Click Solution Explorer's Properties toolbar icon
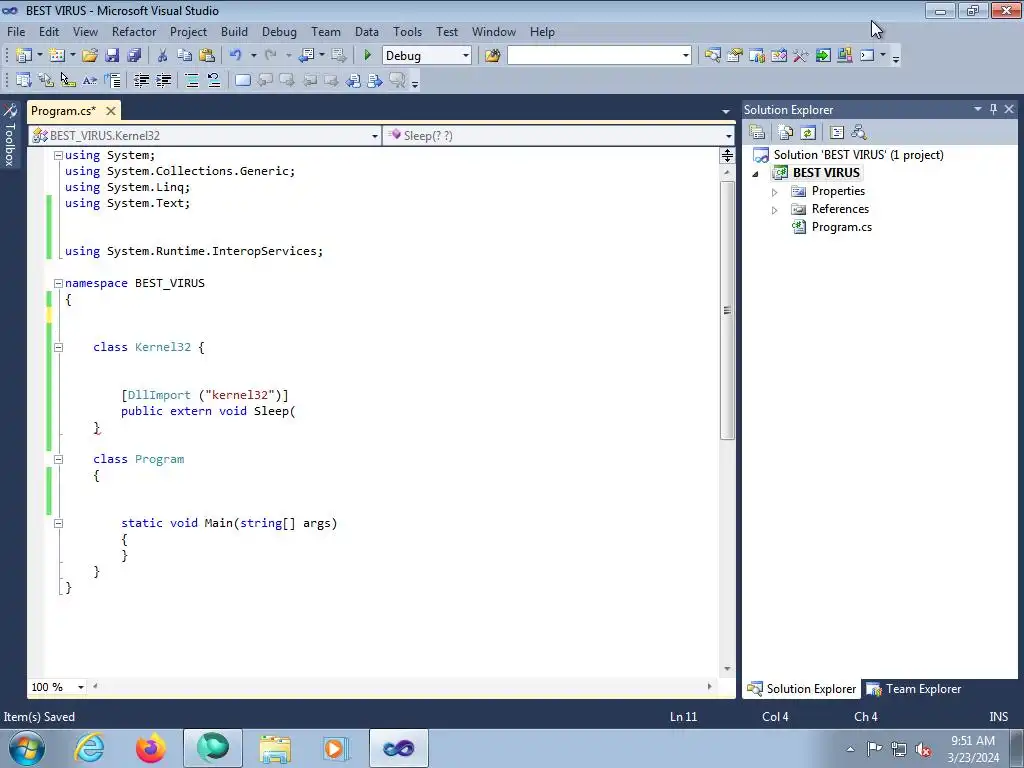This screenshot has width=1024, height=768. [757, 133]
